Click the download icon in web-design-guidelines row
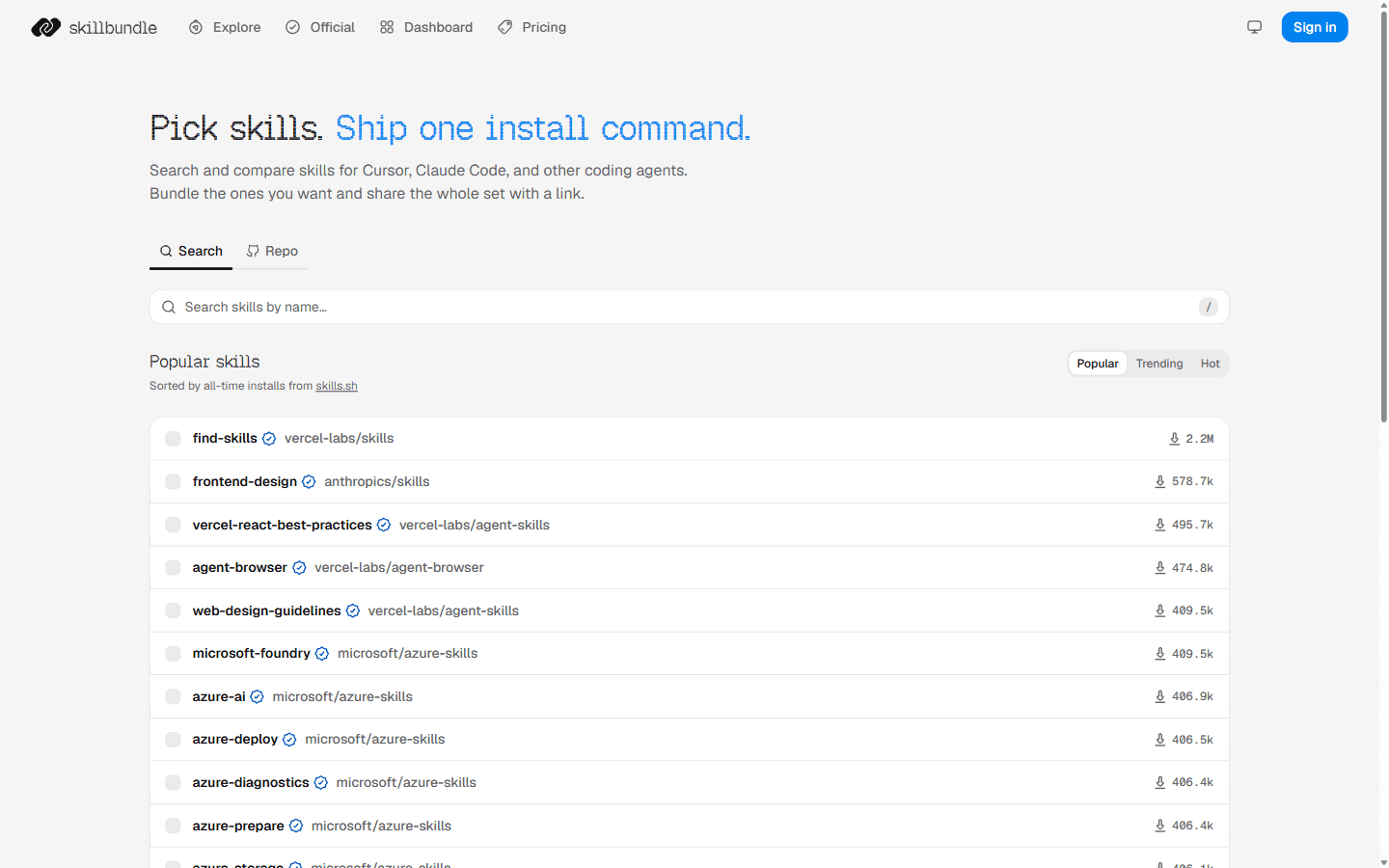1389x868 pixels. [1160, 610]
